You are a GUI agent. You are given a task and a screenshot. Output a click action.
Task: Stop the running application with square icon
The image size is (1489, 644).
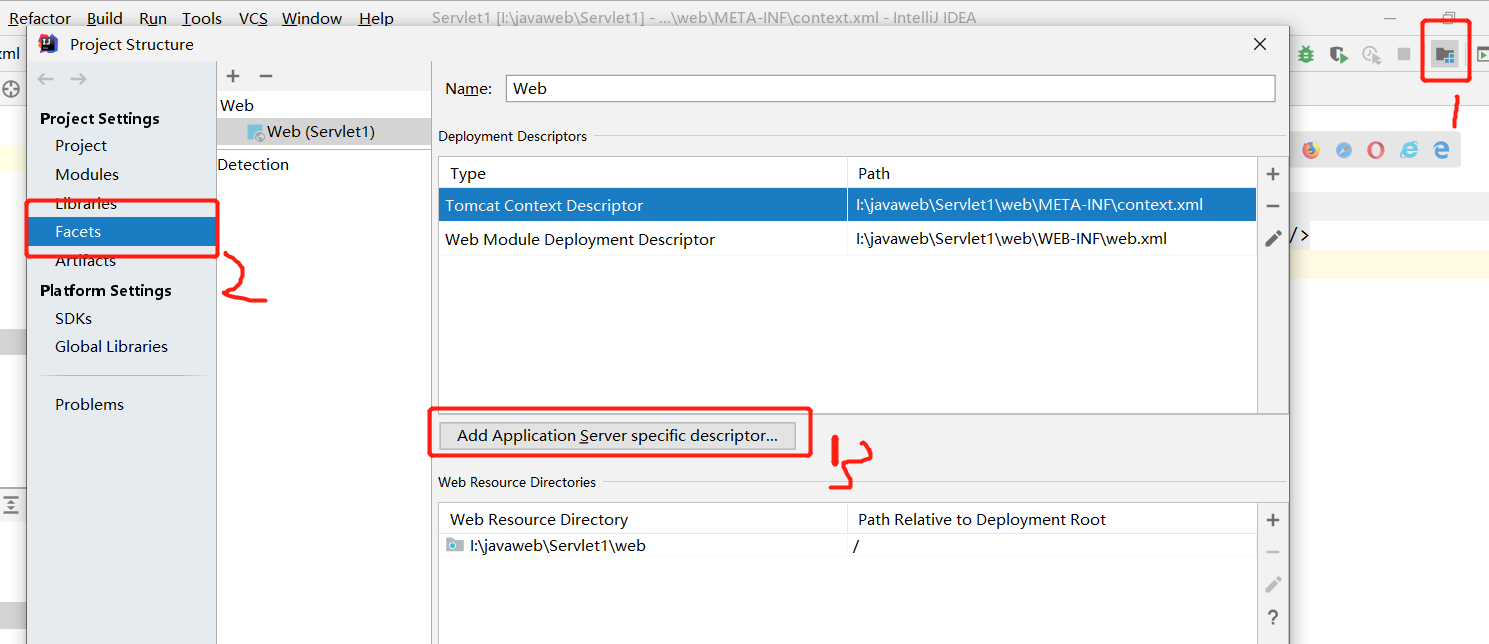point(1403,53)
